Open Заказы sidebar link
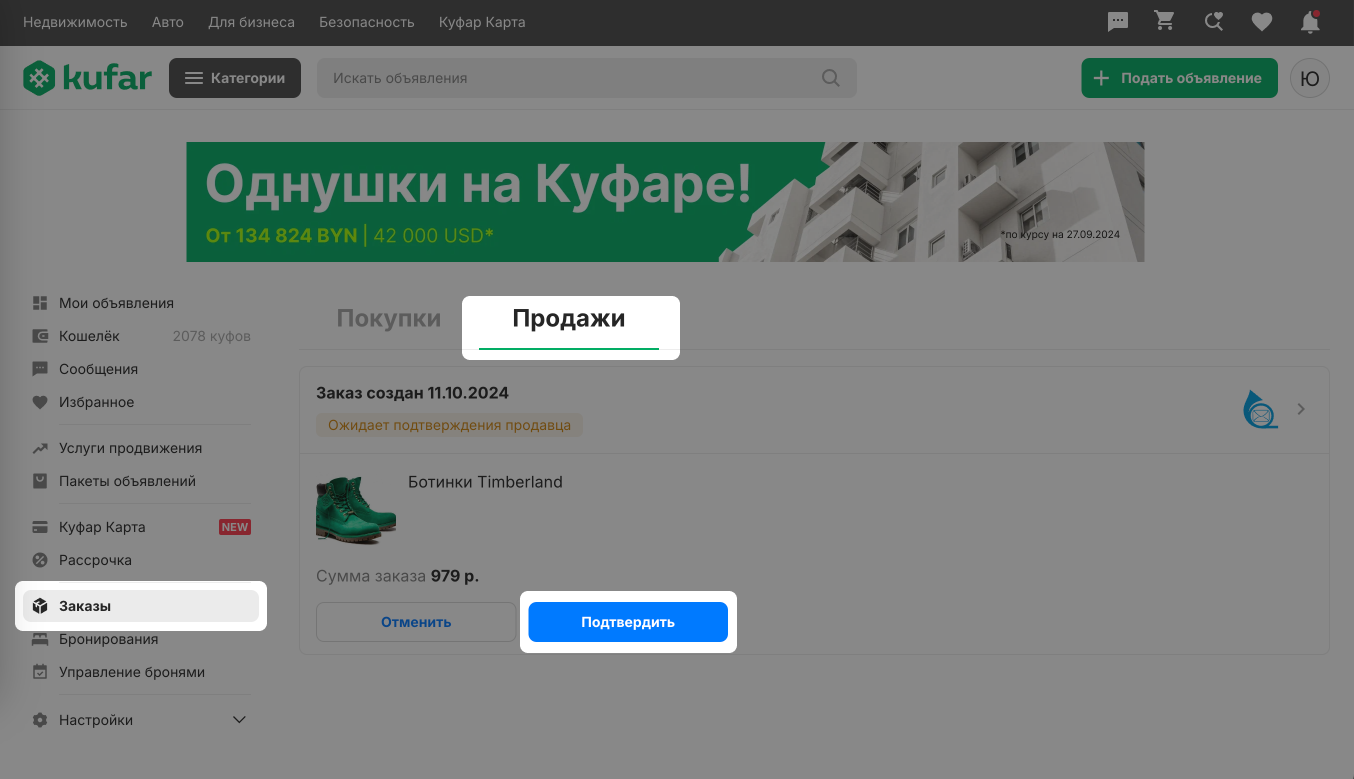This screenshot has height=779, width=1354. (141, 606)
